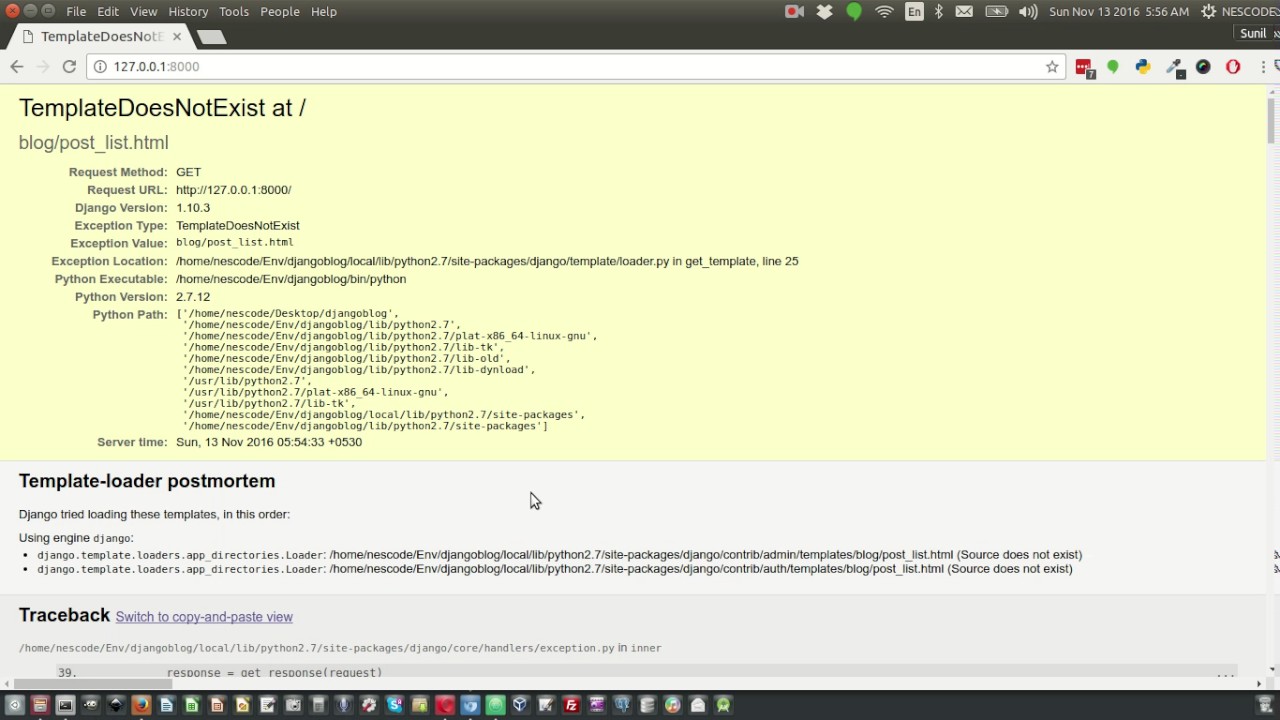Open the screen recorder tray indicator
Screen dimensions: 1280x720
tap(795, 11)
